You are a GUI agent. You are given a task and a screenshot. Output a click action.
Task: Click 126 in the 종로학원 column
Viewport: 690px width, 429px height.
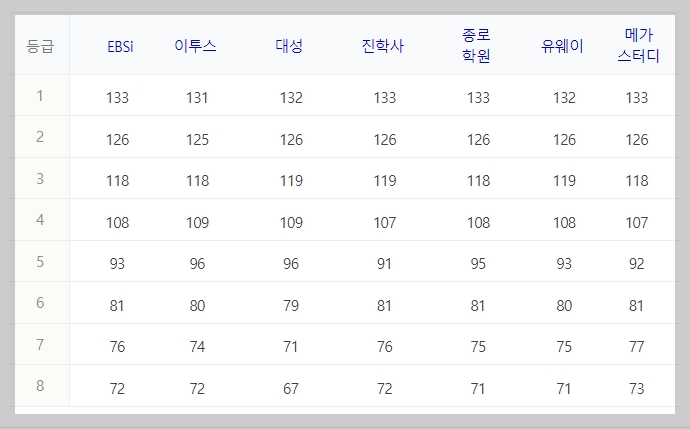[478, 139]
